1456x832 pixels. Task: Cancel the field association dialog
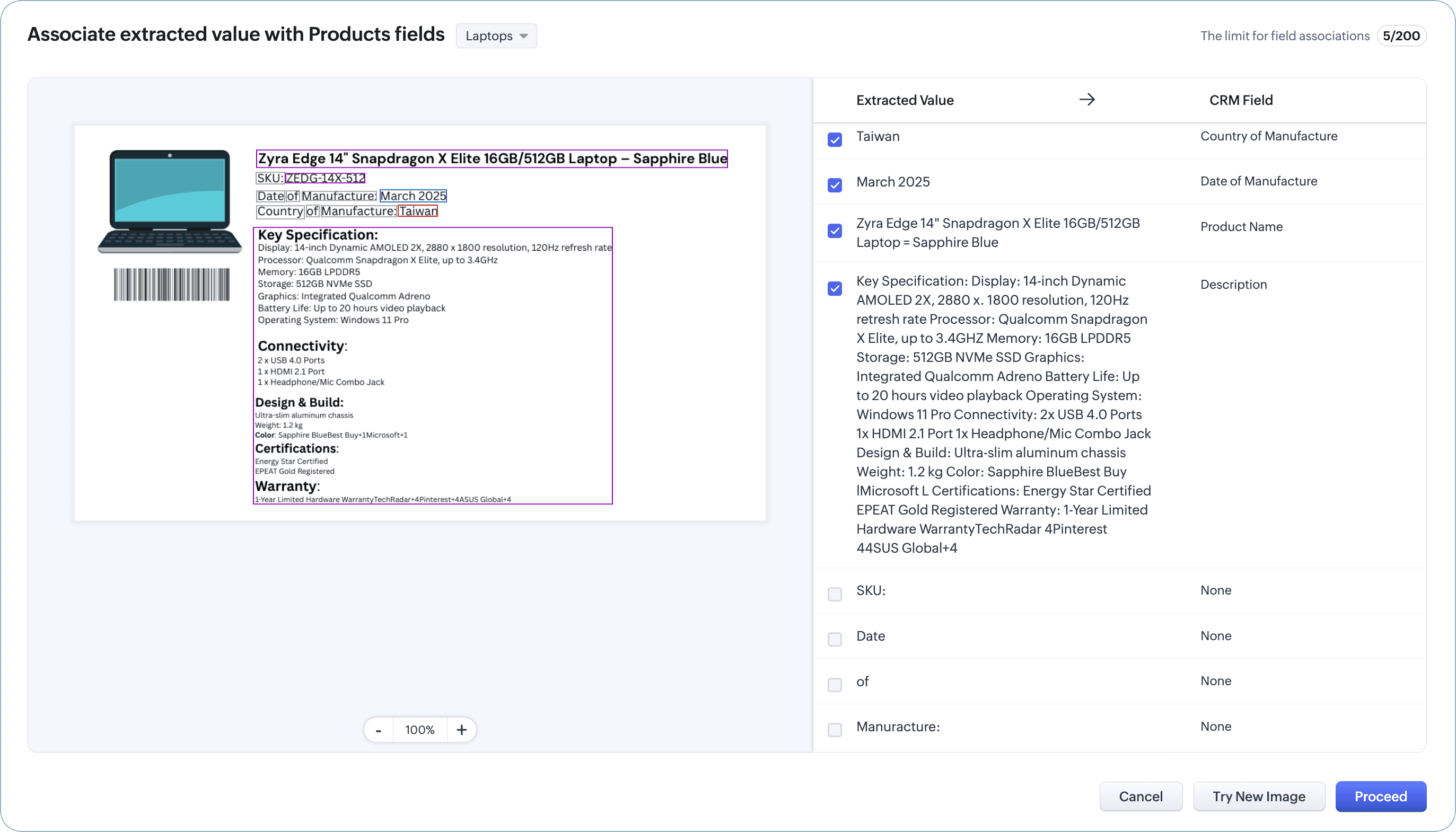[x=1141, y=796]
